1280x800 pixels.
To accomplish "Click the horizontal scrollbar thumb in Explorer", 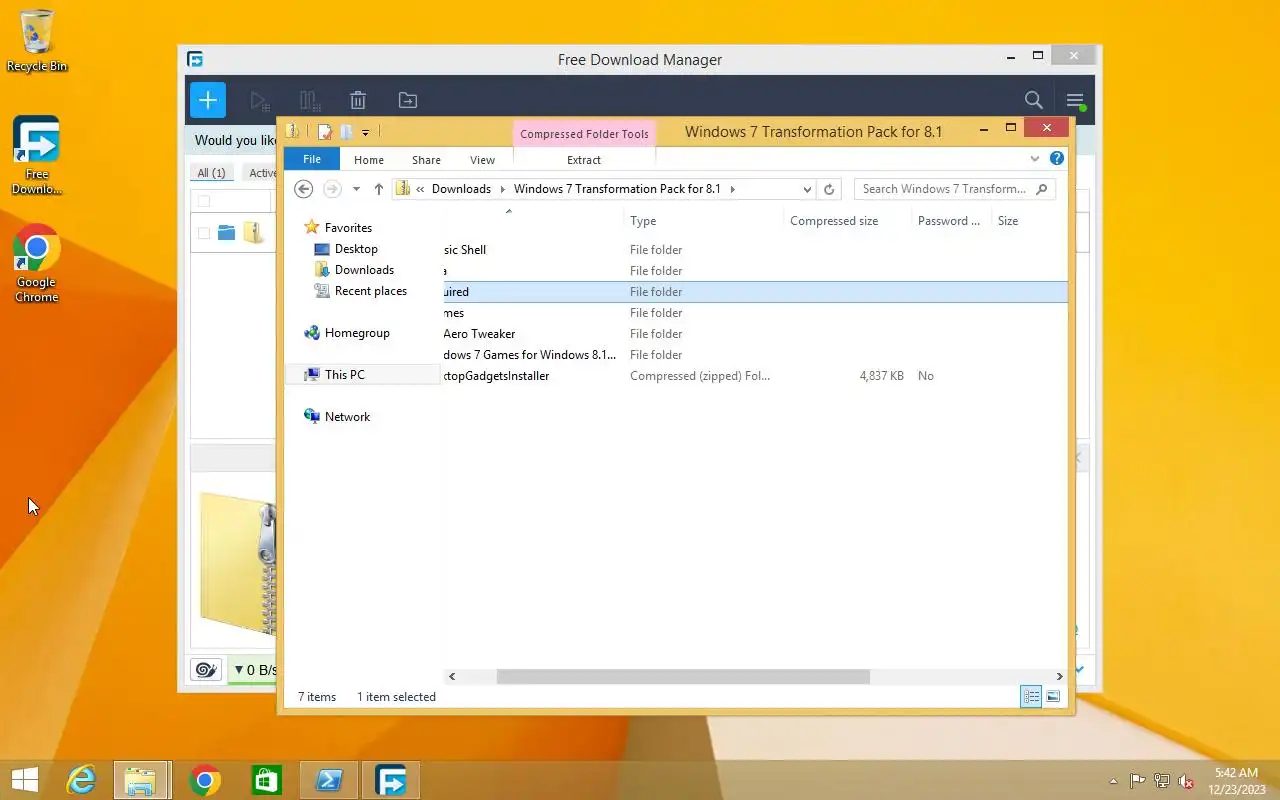I will coord(683,677).
